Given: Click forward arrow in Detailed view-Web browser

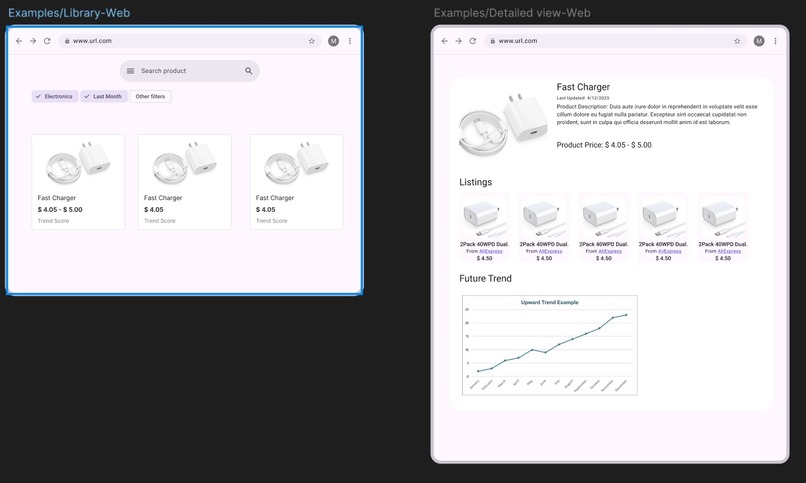Looking at the screenshot, I should [x=459, y=41].
